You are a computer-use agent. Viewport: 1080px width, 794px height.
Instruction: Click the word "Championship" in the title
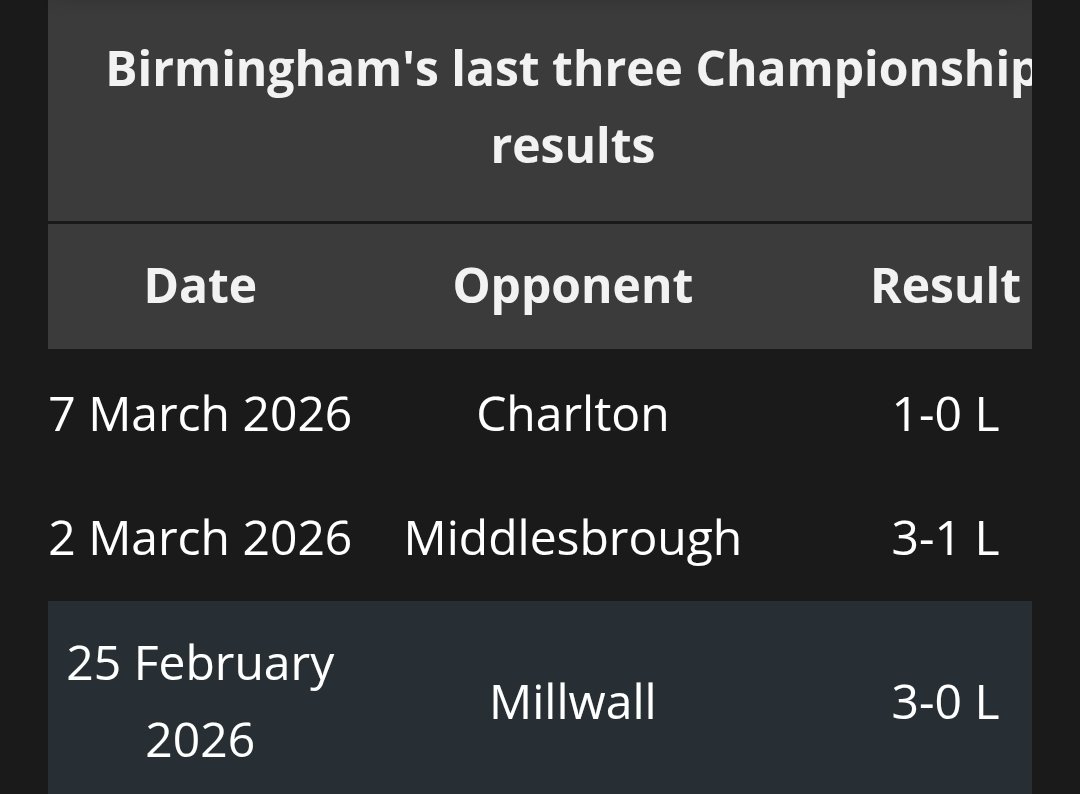coord(864,69)
